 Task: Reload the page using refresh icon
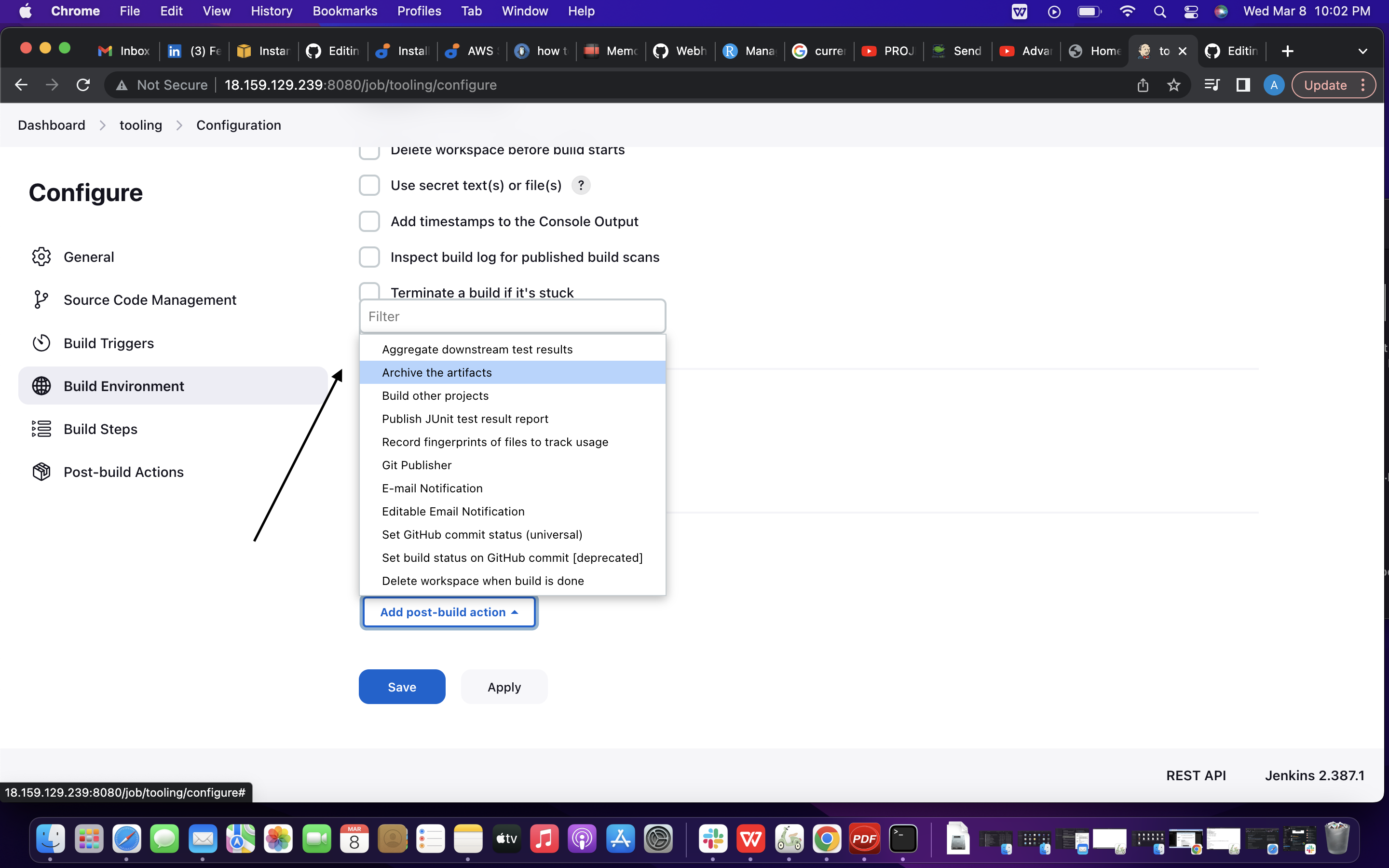pyautogui.click(x=83, y=85)
